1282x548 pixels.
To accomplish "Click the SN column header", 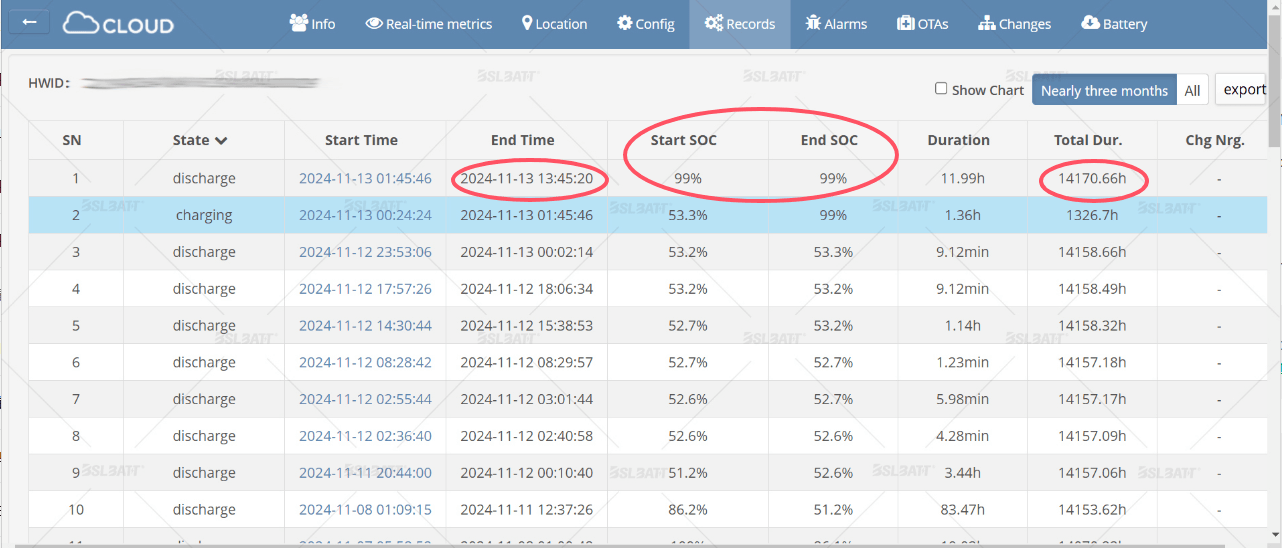I will (x=72, y=140).
